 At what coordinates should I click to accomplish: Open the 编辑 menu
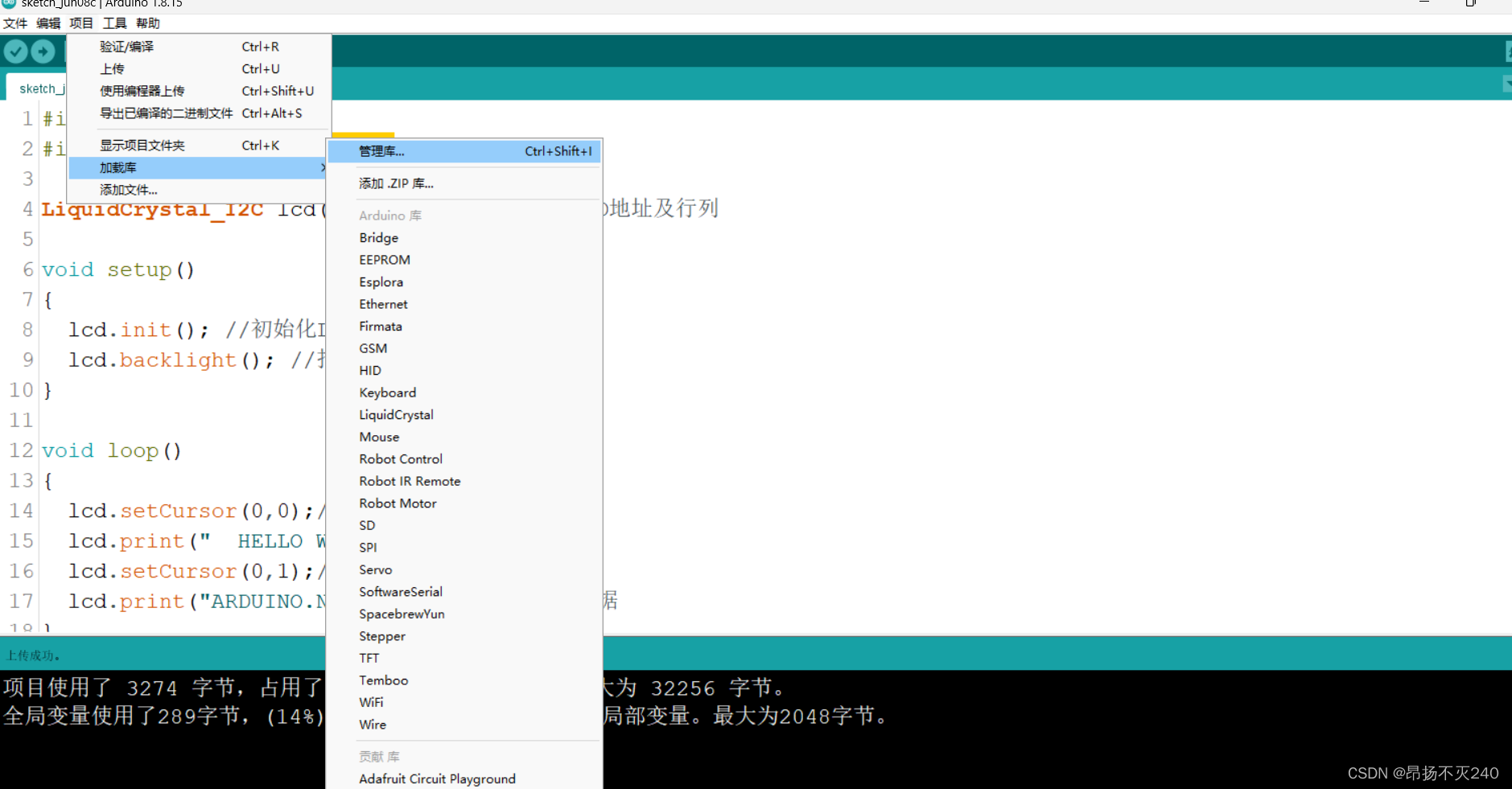[x=48, y=23]
